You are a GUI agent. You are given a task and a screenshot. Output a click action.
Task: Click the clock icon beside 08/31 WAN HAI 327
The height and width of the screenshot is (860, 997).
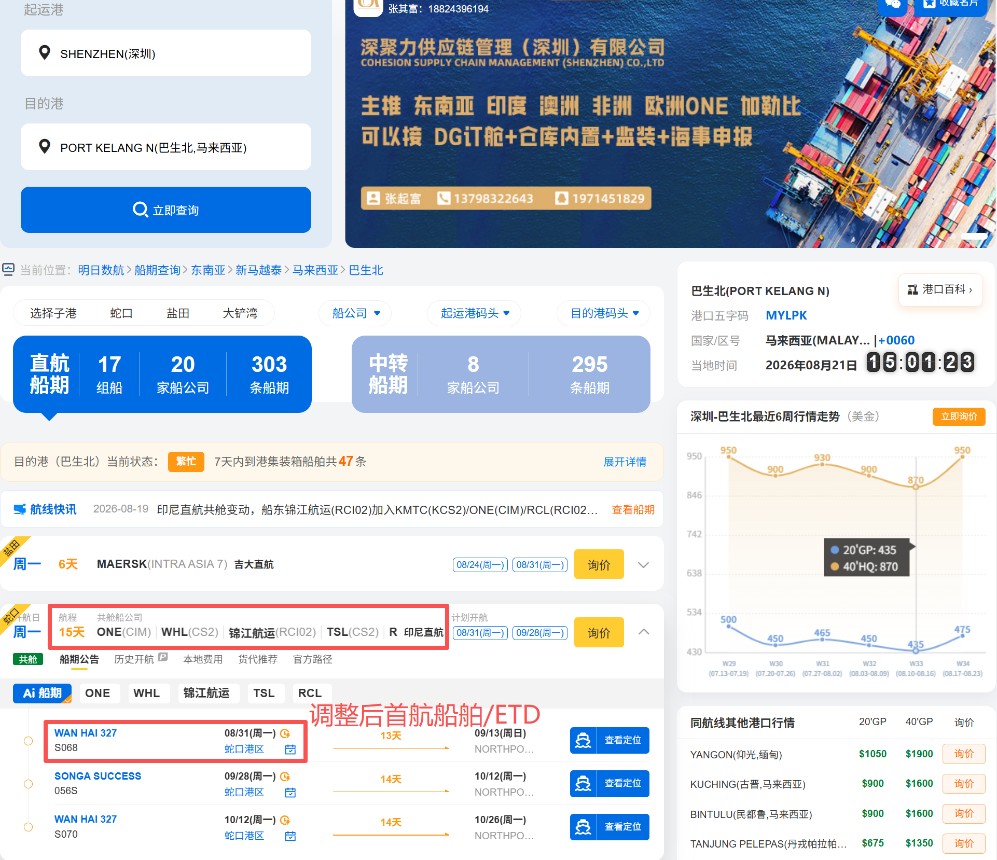[285, 733]
